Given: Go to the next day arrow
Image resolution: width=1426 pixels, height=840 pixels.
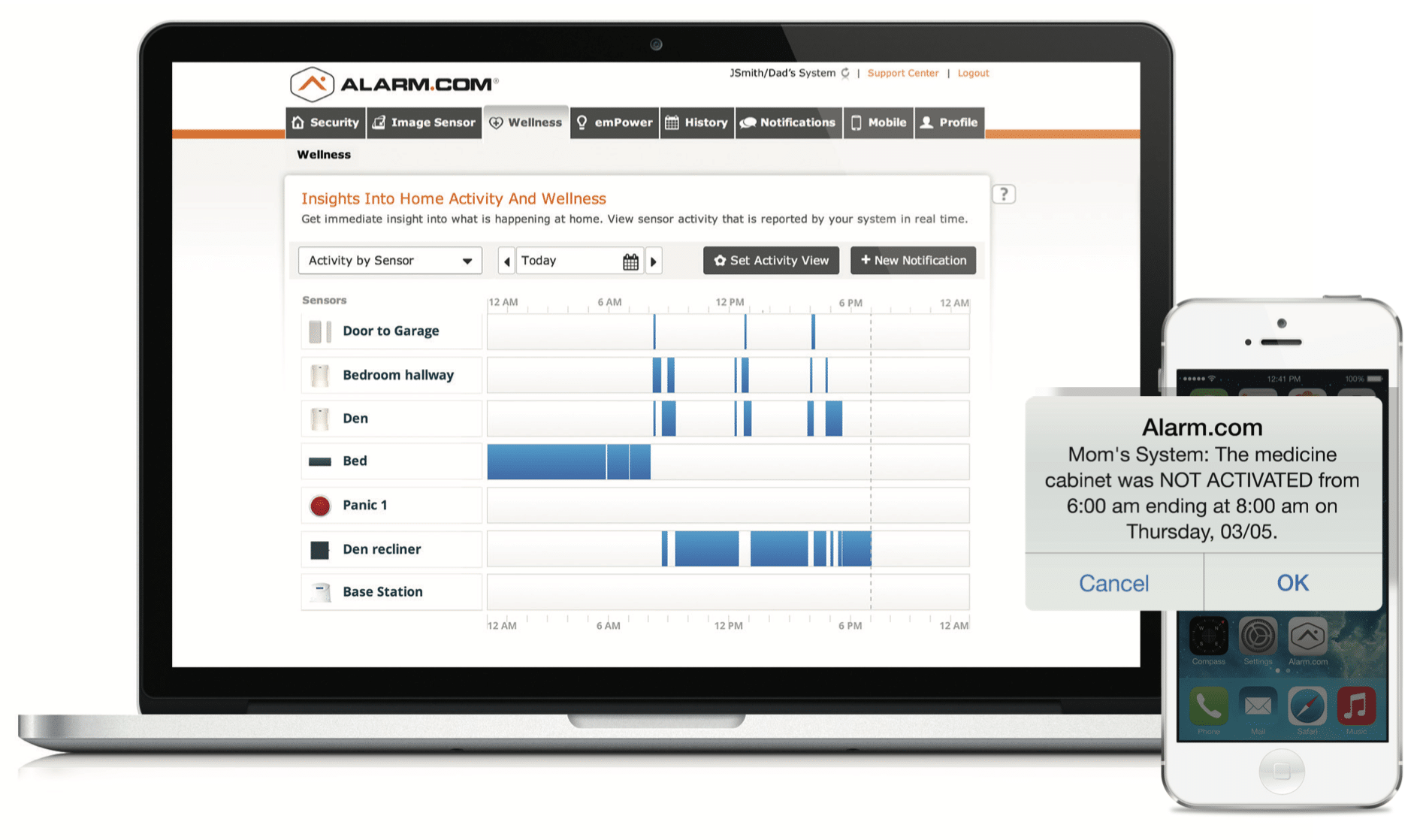Looking at the screenshot, I should pyautogui.click(x=654, y=261).
